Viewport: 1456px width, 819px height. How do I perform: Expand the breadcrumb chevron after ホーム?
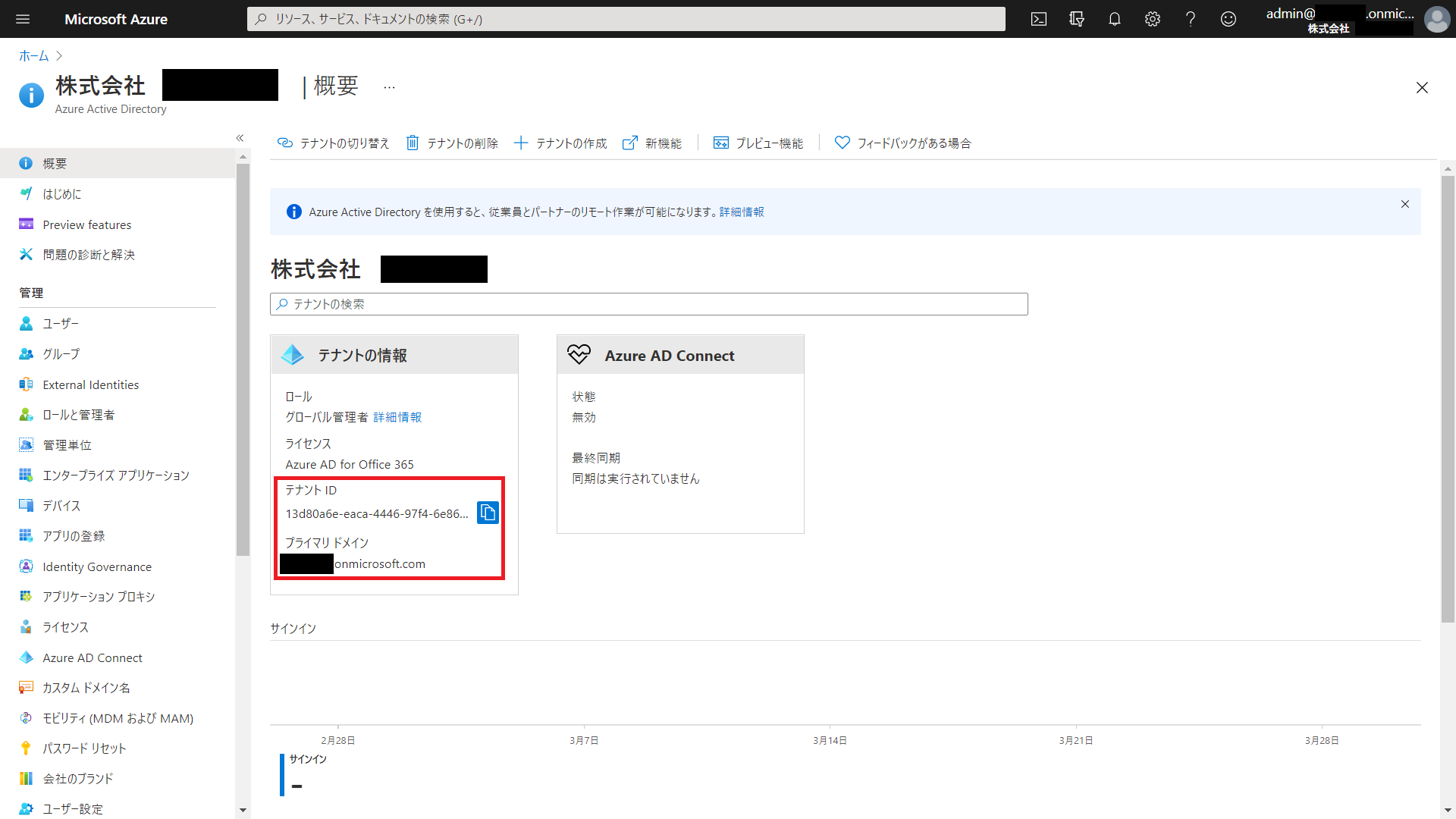[59, 56]
